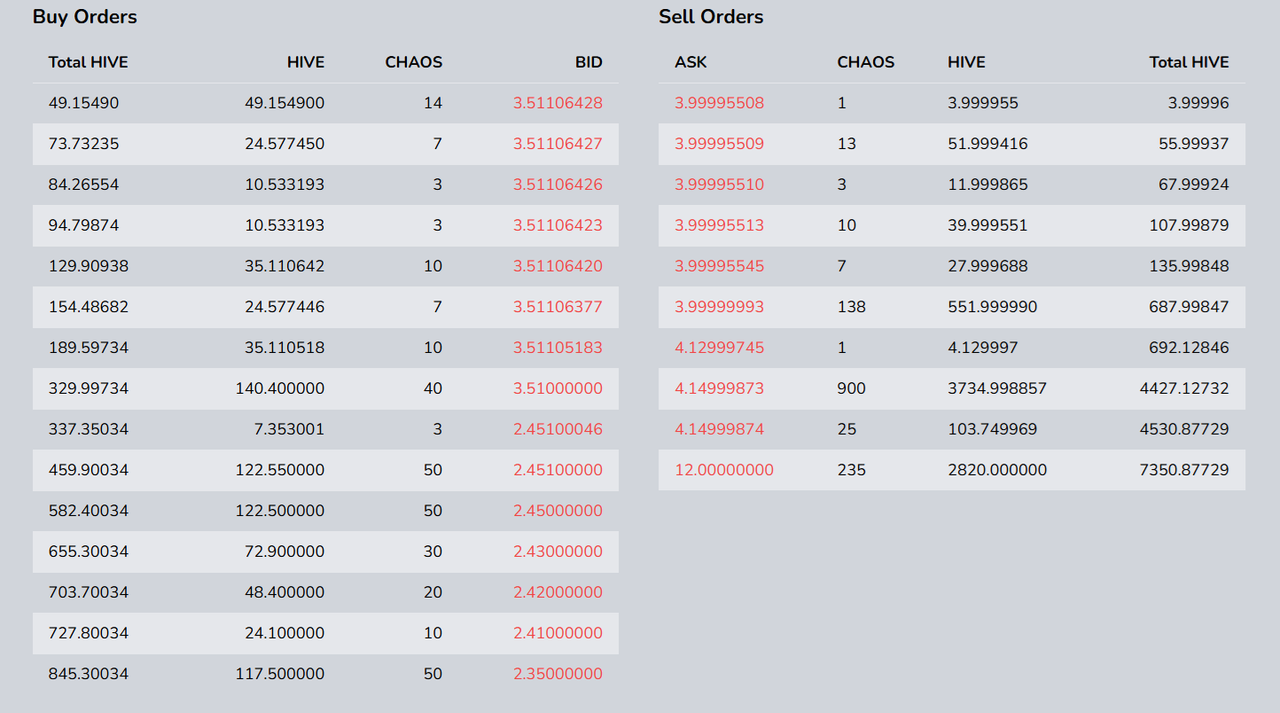Click bid price 3.51106427
This screenshot has height=713, width=1280.
click(557, 144)
